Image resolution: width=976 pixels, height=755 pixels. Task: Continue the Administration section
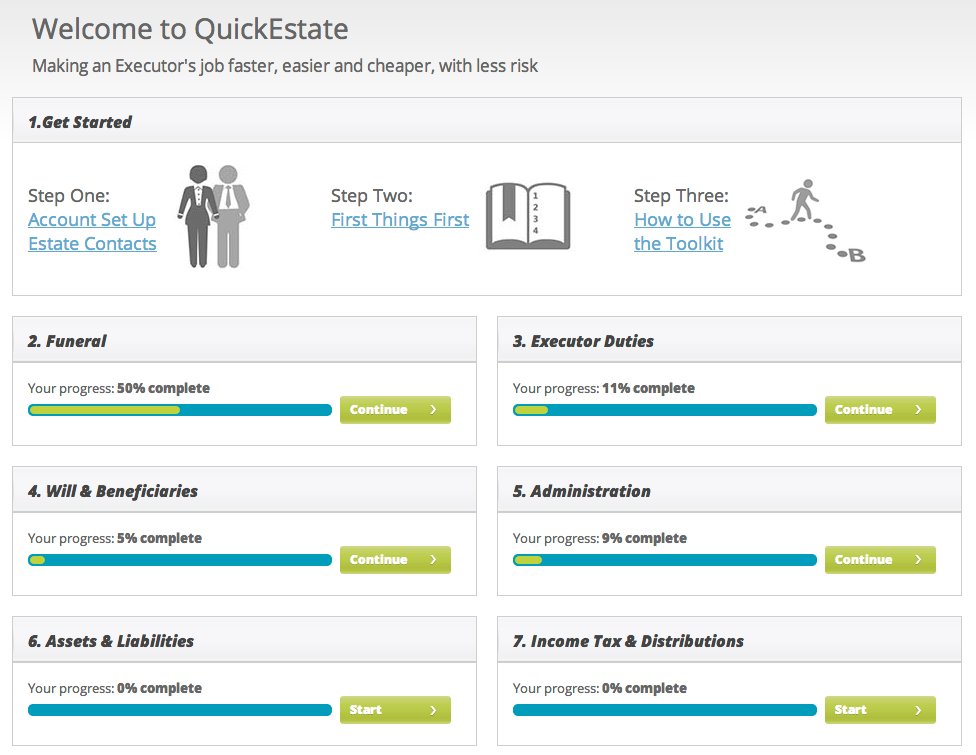880,560
